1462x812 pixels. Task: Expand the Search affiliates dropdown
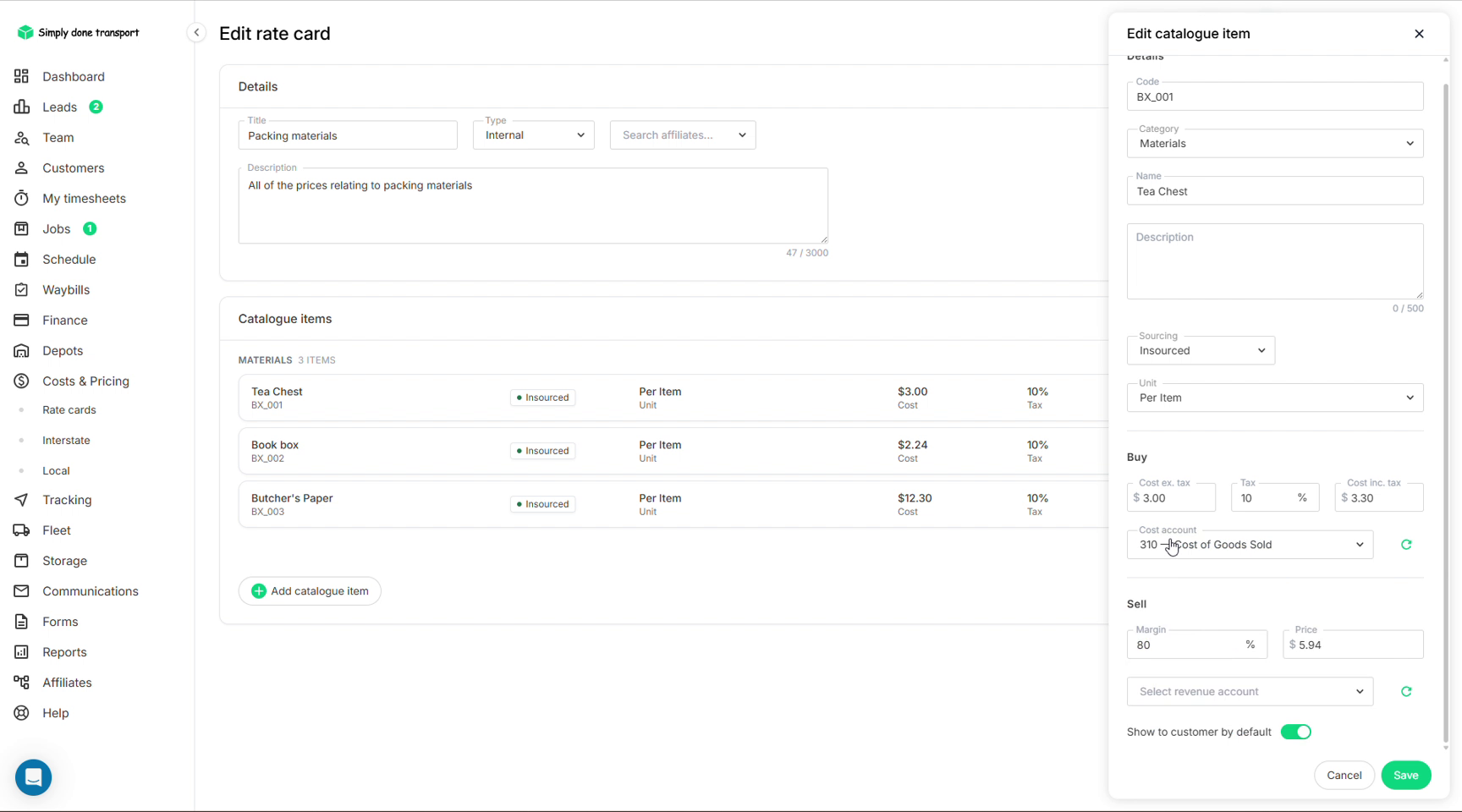[x=683, y=135]
